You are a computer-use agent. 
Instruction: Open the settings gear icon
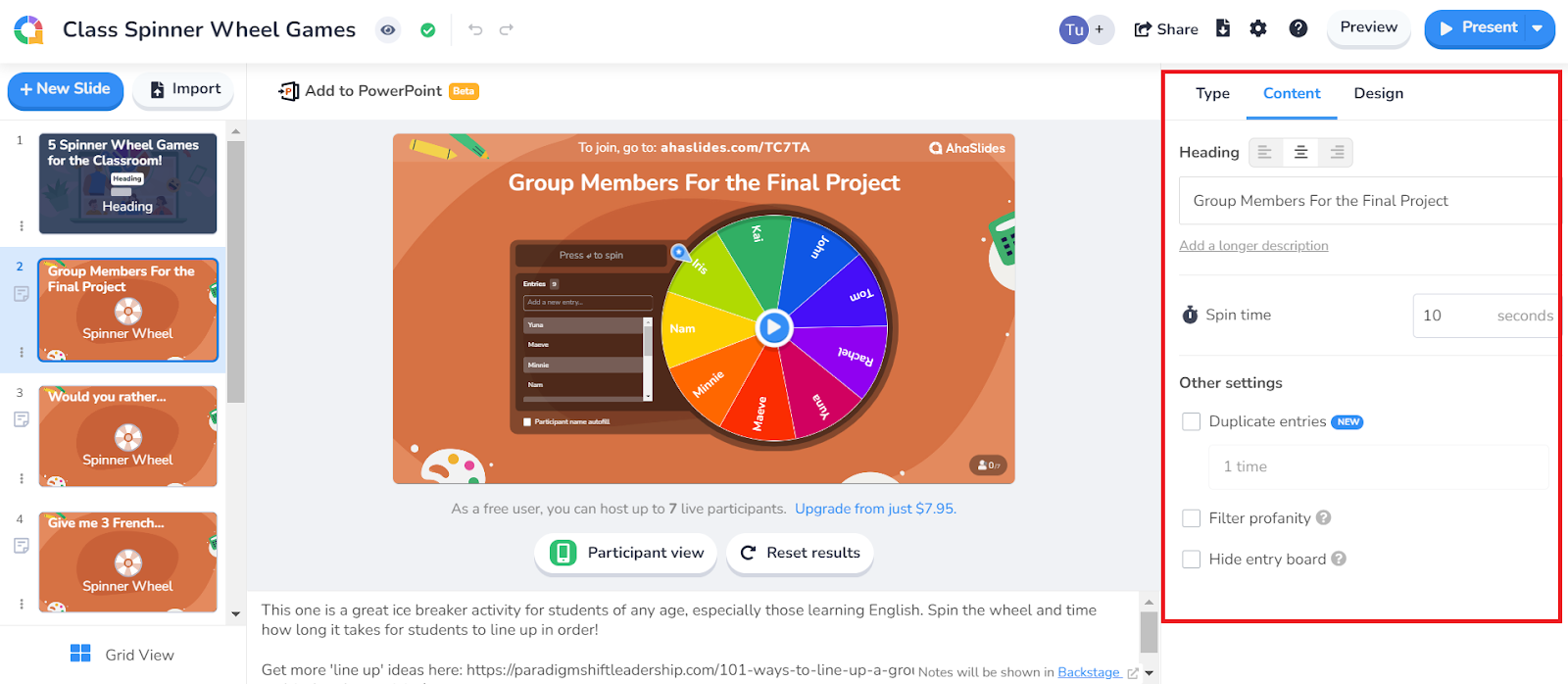click(x=1258, y=28)
